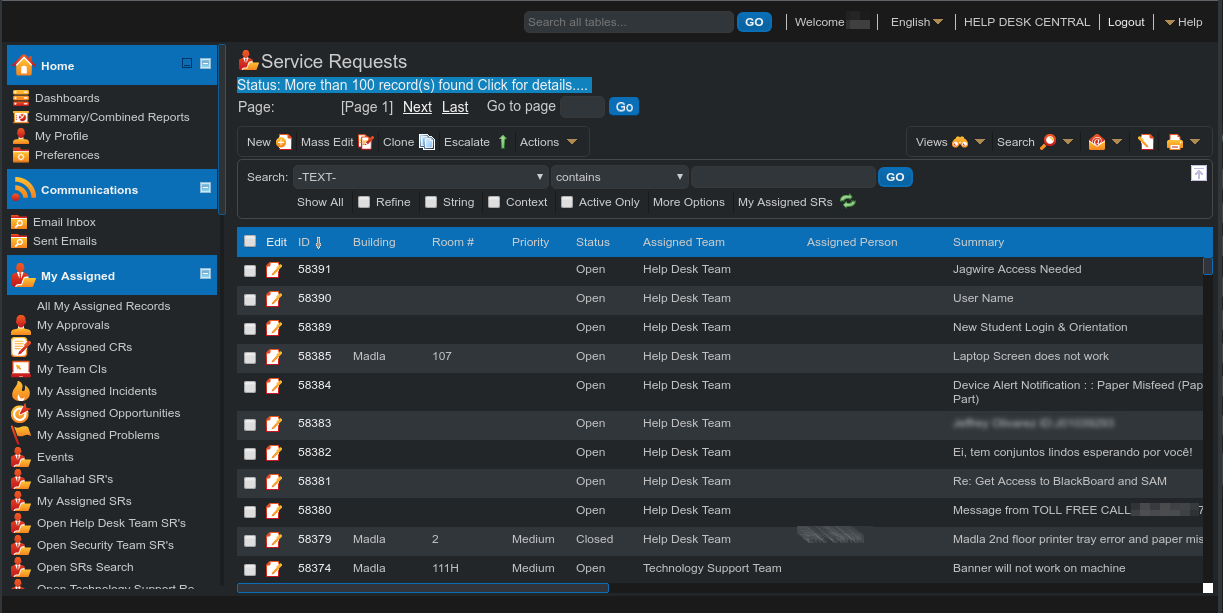Click the My Assigned section icon
This screenshot has width=1223, height=613.
coord(24,275)
